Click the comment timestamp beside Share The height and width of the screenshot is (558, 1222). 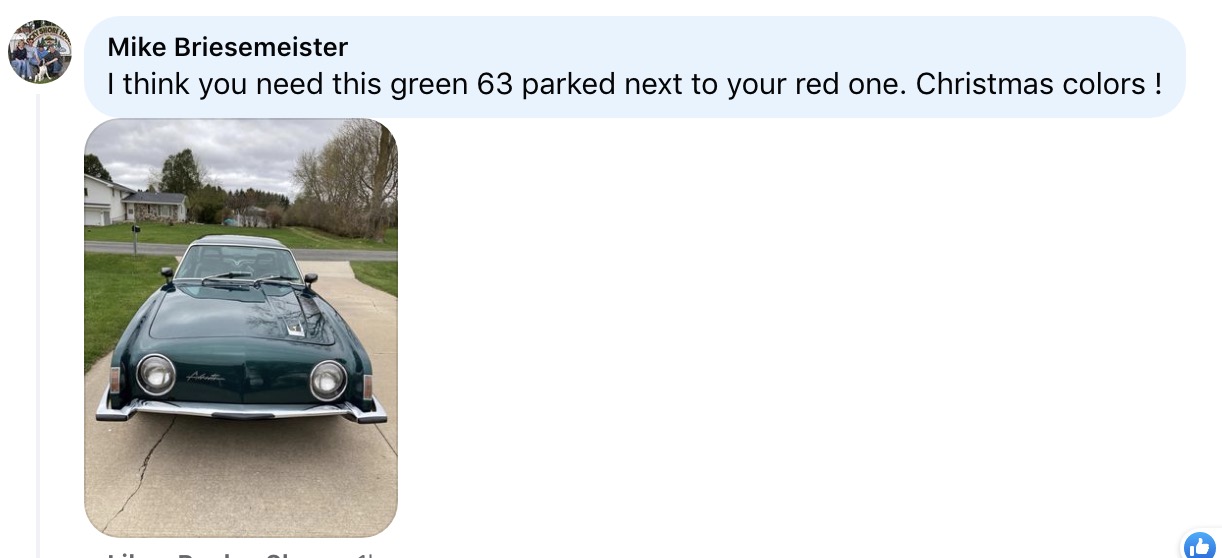point(365,555)
